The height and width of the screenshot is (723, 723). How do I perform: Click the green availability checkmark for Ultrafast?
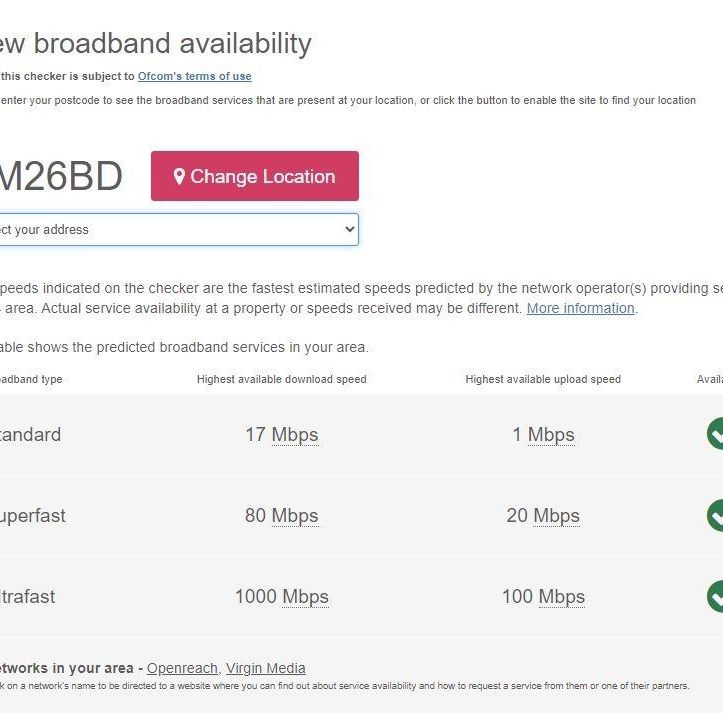click(715, 596)
